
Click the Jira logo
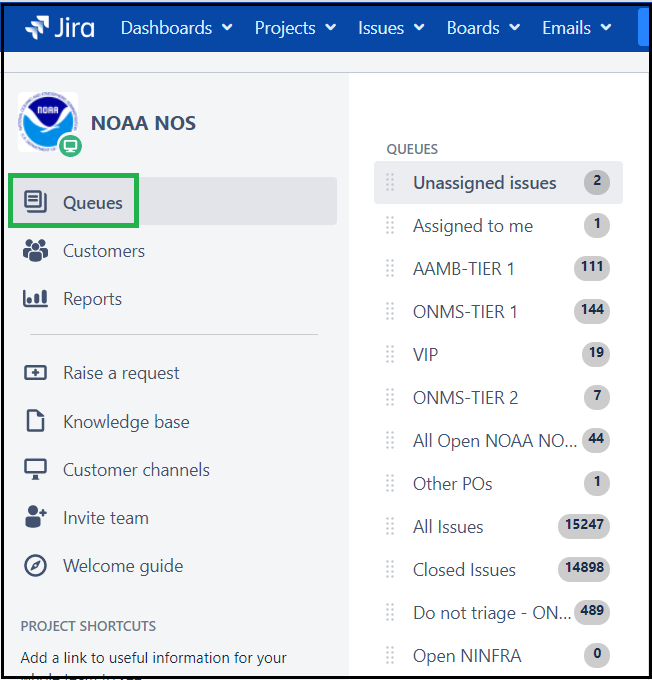(59, 28)
